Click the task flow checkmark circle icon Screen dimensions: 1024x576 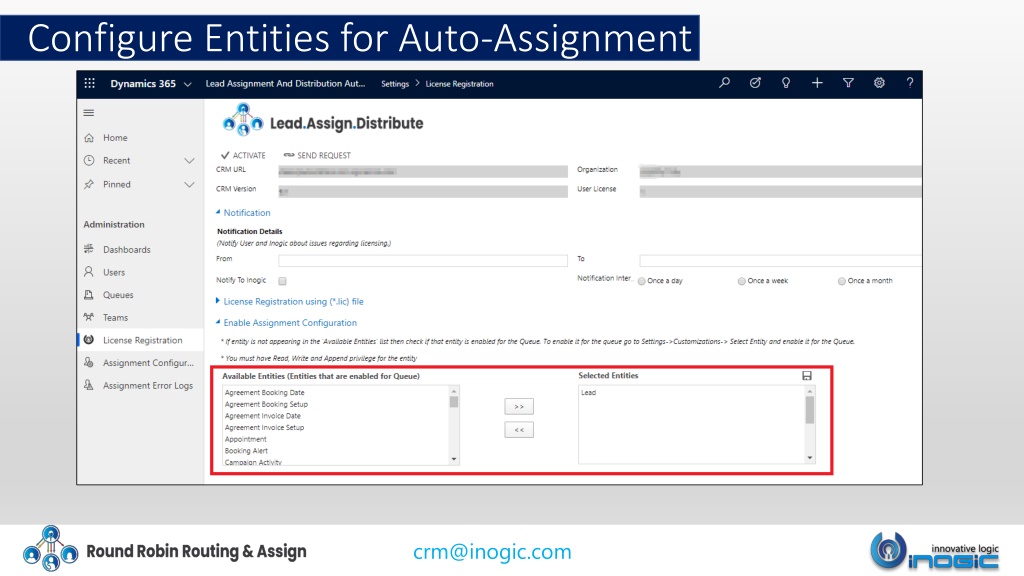[x=755, y=83]
